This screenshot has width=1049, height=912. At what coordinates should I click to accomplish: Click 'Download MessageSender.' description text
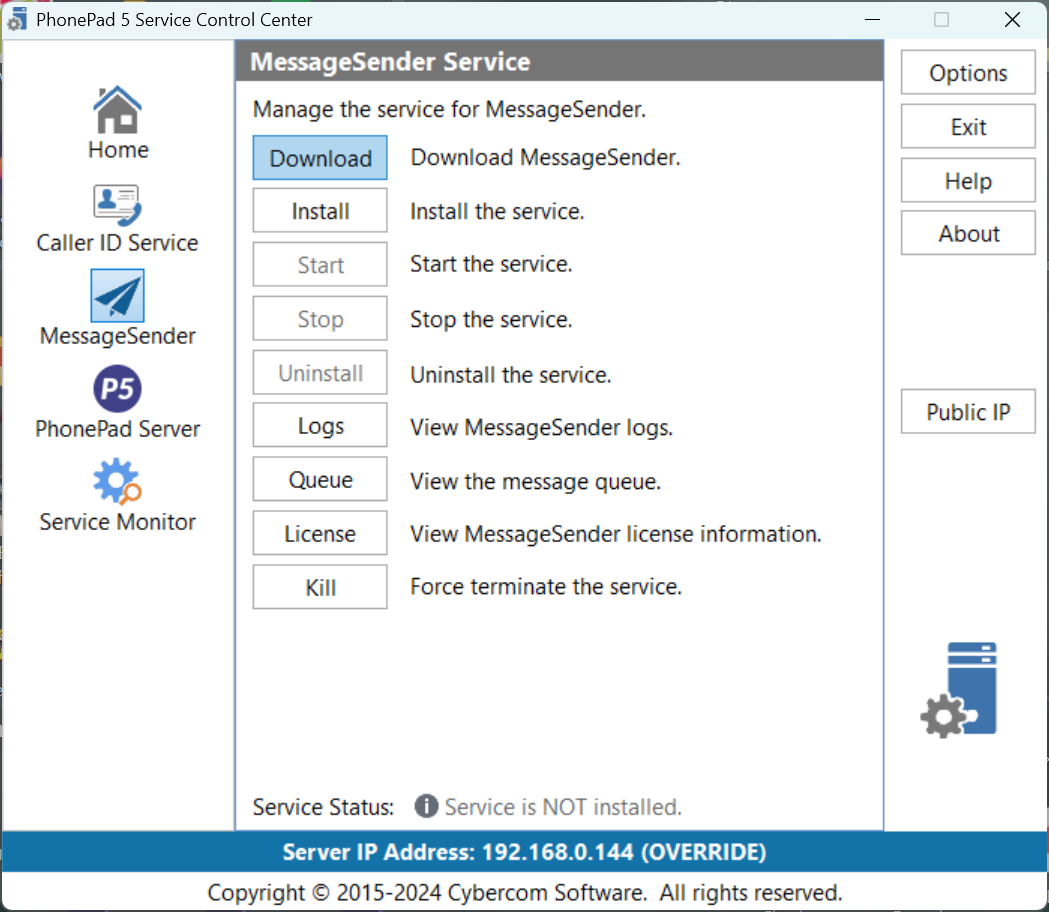(x=545, y=157)
